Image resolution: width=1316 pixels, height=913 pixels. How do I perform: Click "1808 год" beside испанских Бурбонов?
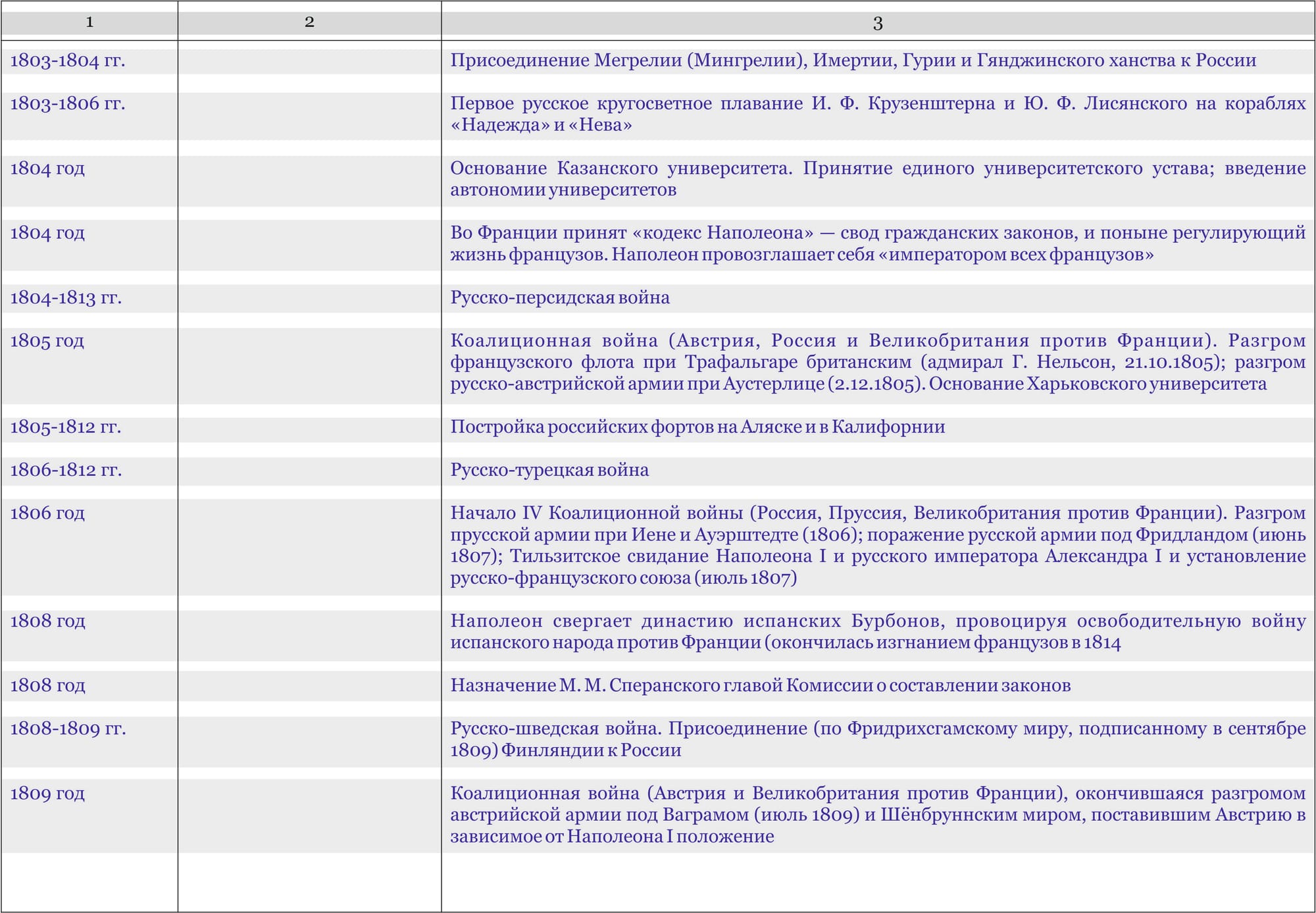(47, 621)
